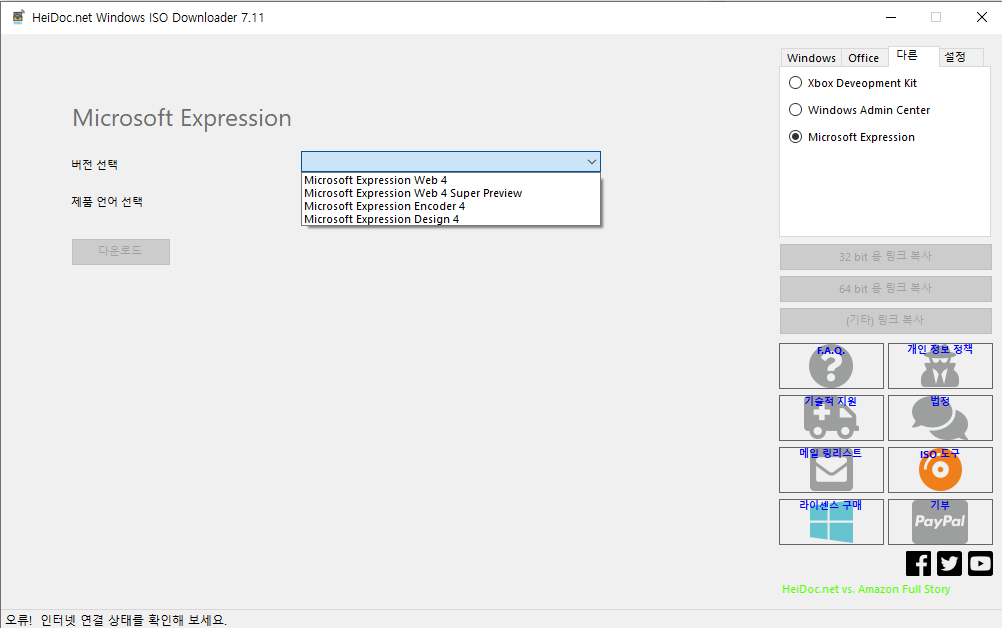The height and width of the screenshot is (628, 1002).
Task: Click the (기타) 링크 복사 button
Action: tap(886, 321)
